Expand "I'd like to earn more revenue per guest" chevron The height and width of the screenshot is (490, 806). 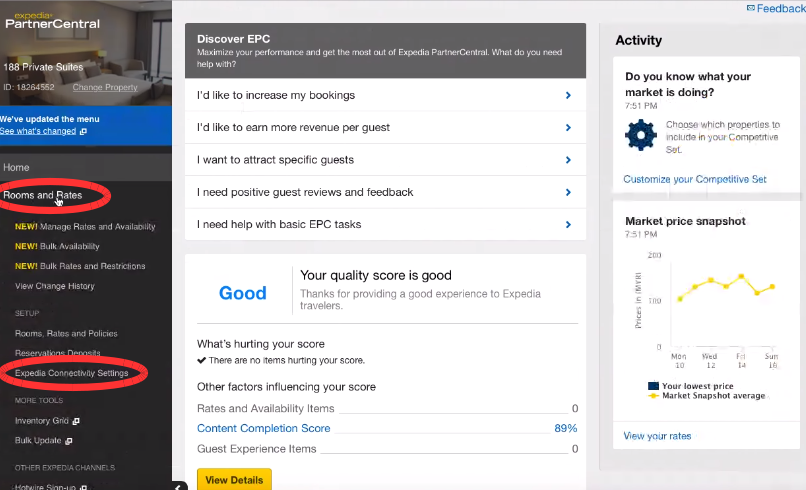point(568,128)
